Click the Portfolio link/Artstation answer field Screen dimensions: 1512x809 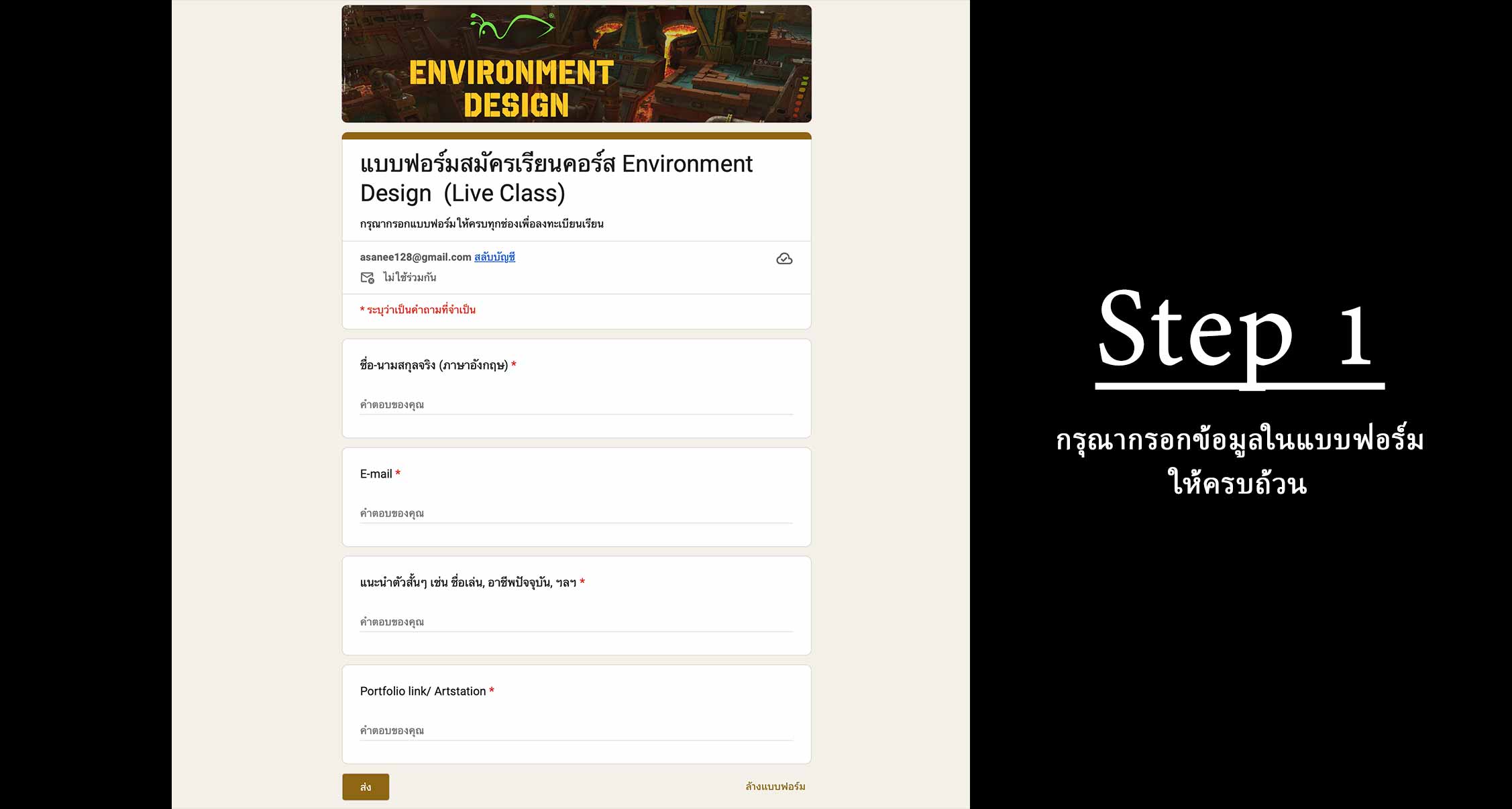576,731
